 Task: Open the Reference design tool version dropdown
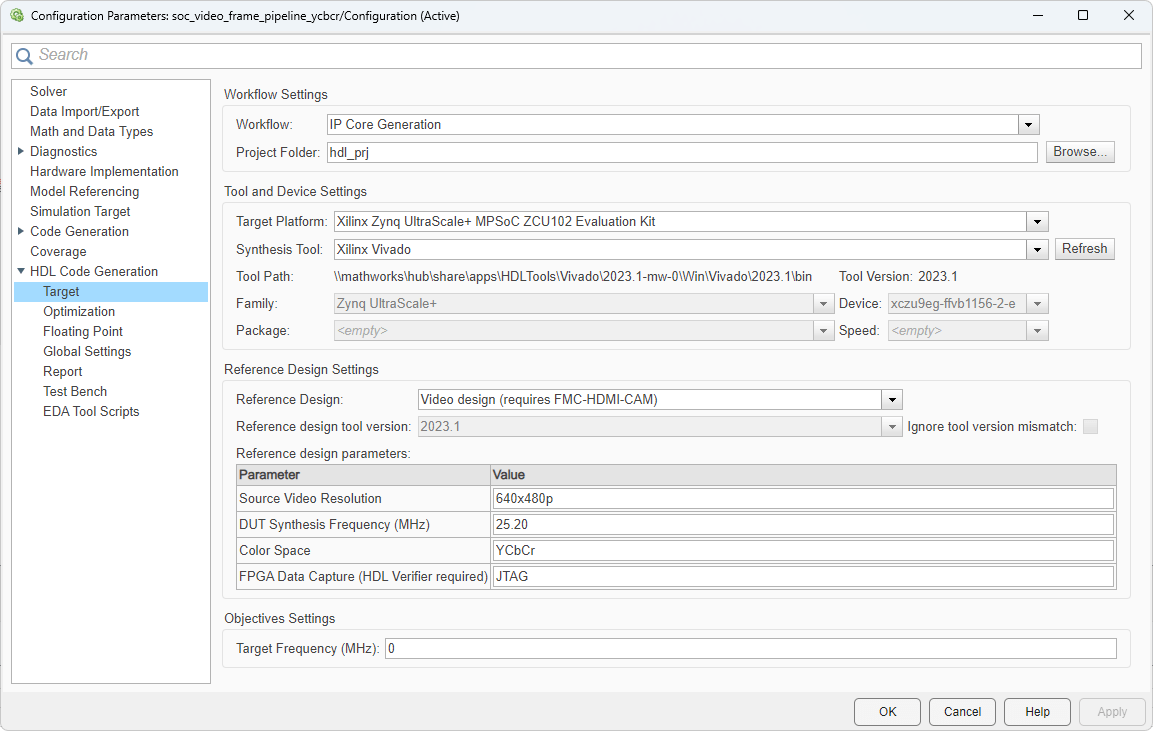[x=891, y=425]
